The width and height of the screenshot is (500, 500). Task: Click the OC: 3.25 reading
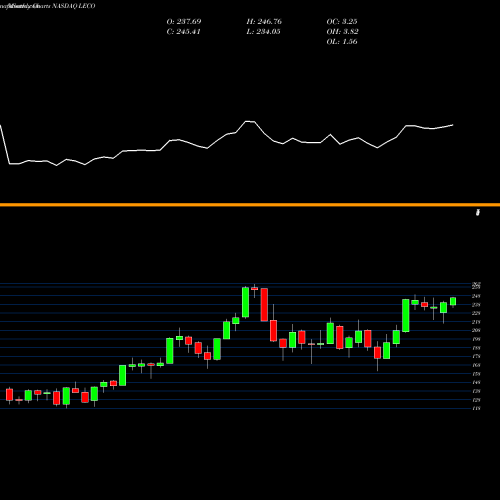click(342, 22)
